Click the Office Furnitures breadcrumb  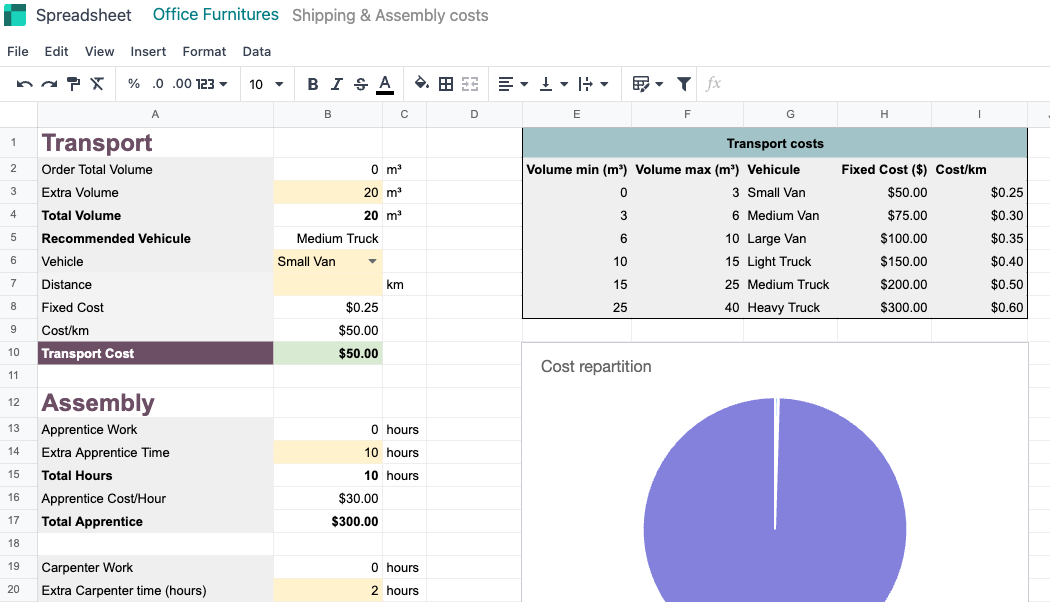[x=216, y=14]
